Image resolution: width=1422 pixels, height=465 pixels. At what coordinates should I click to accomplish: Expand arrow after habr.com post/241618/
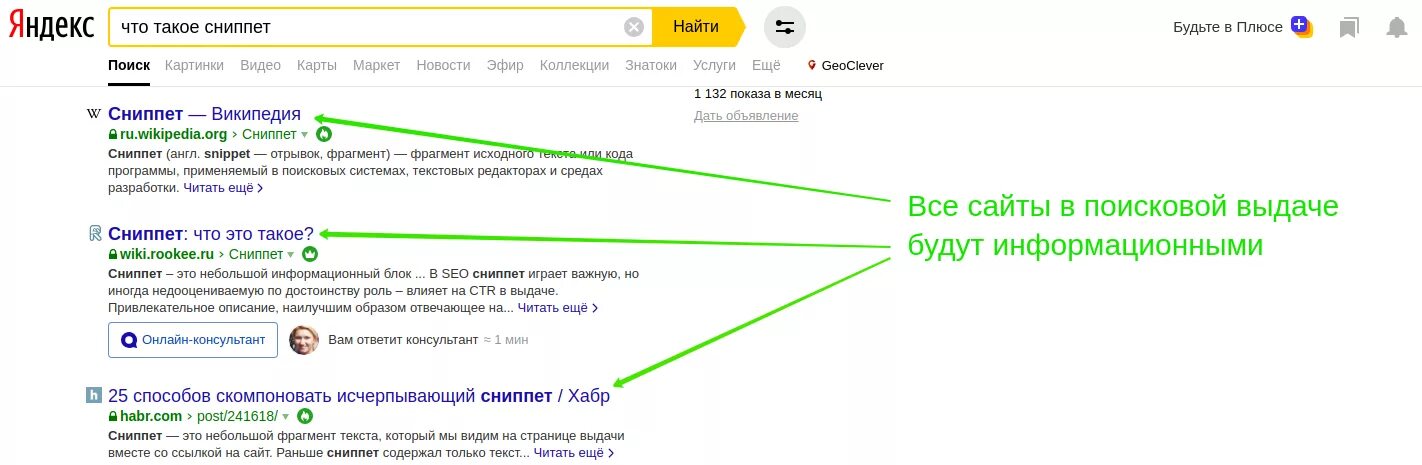pos(285,417)
